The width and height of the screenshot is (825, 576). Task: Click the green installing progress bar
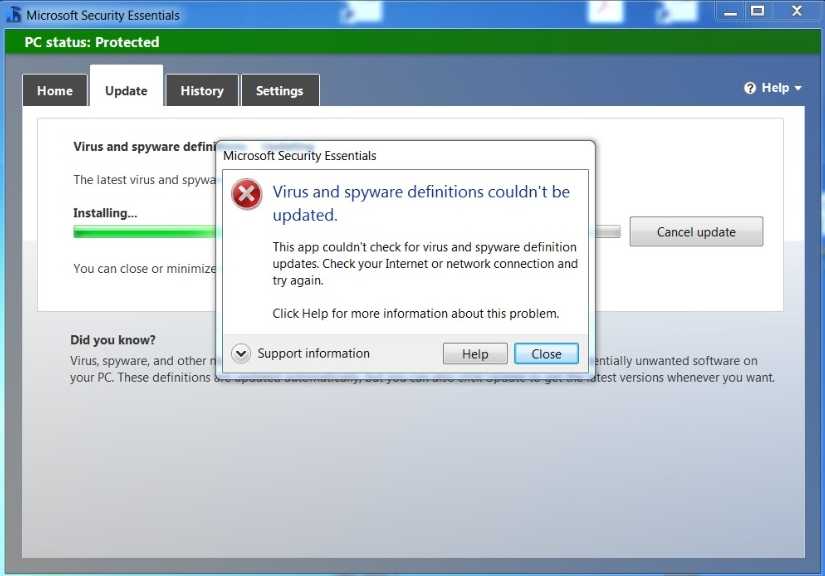(145, 232)
